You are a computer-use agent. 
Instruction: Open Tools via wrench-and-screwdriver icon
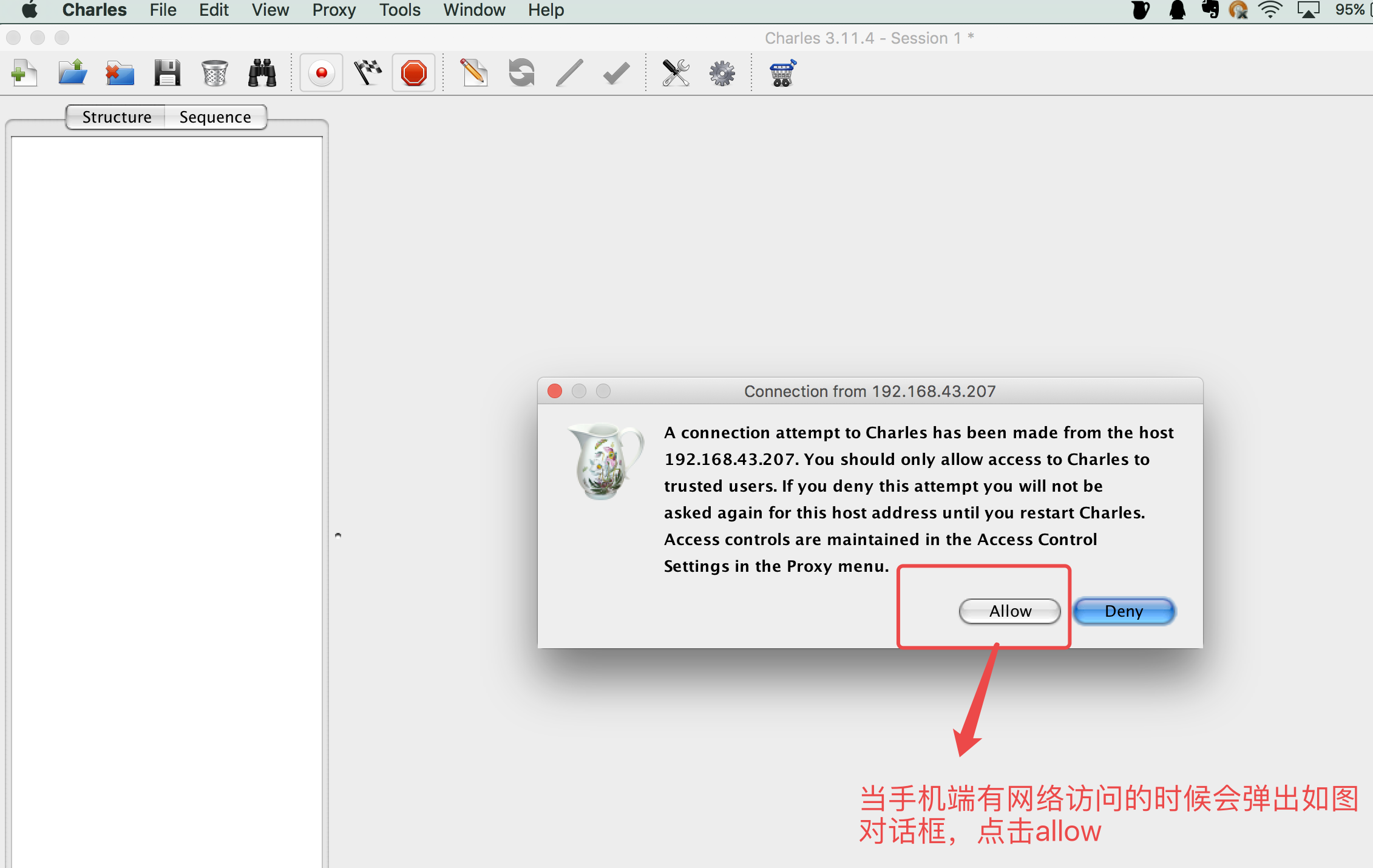tap(676, 73)
